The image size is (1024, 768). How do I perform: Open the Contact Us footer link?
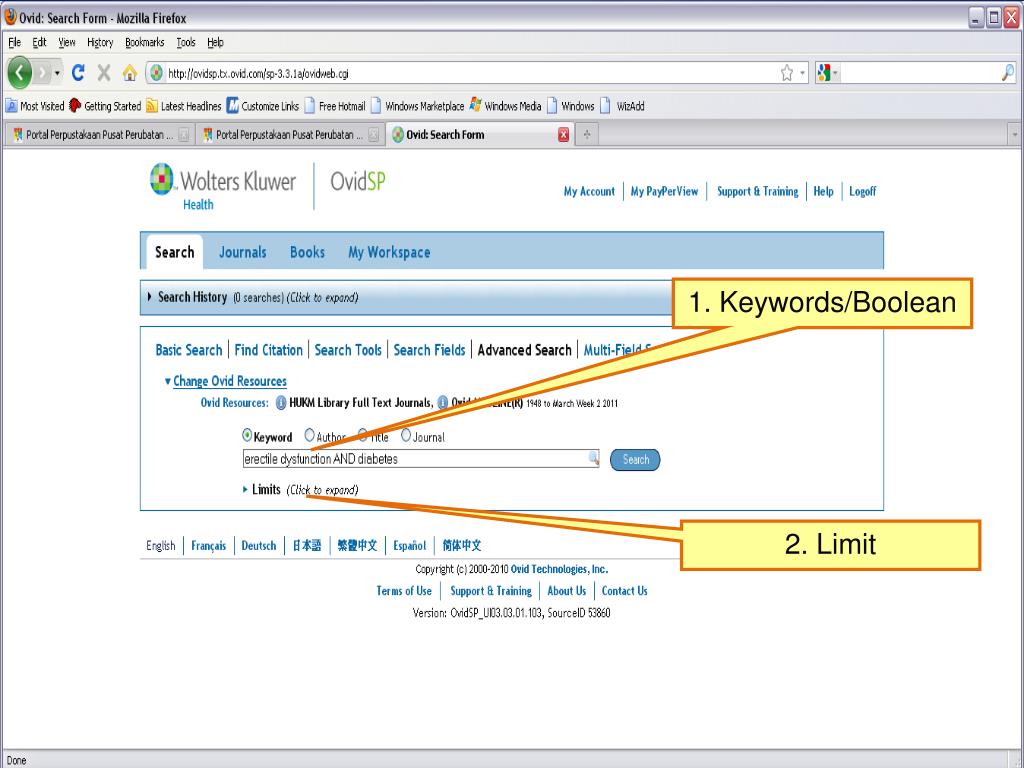(x=624, y=591)
